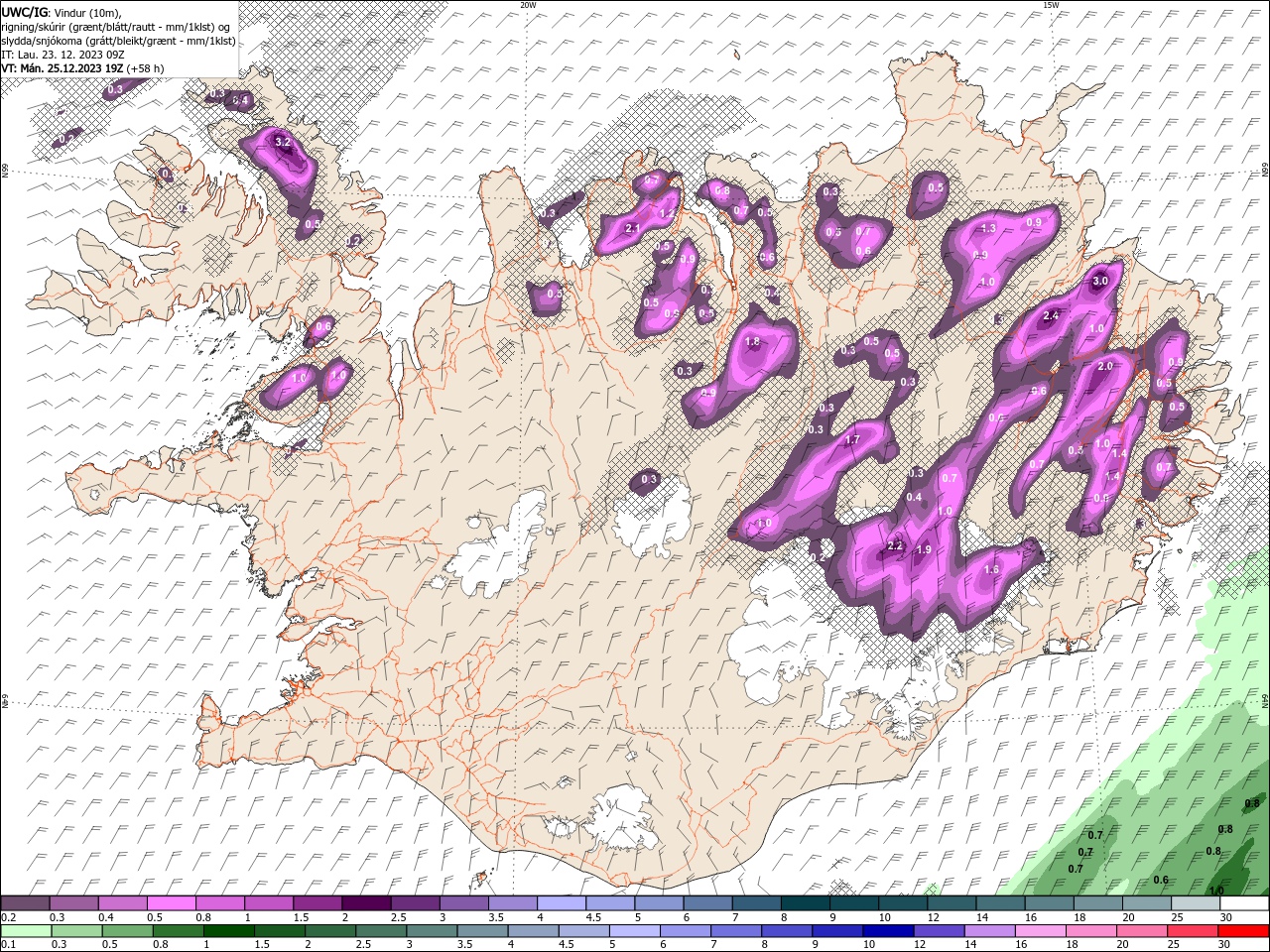Click the 'IT: Lau. 23. 12. 2023 09Z' line
Screen dimensions: 1270x952
pyautogui.click(x=62, y=55)
